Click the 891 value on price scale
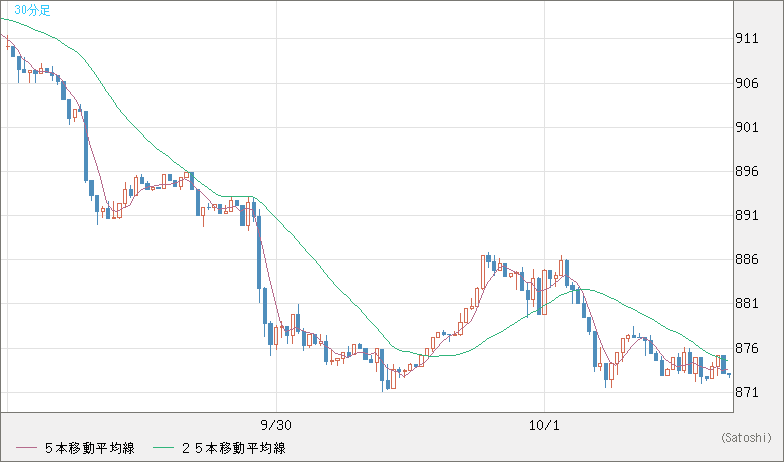 point(746,215)
